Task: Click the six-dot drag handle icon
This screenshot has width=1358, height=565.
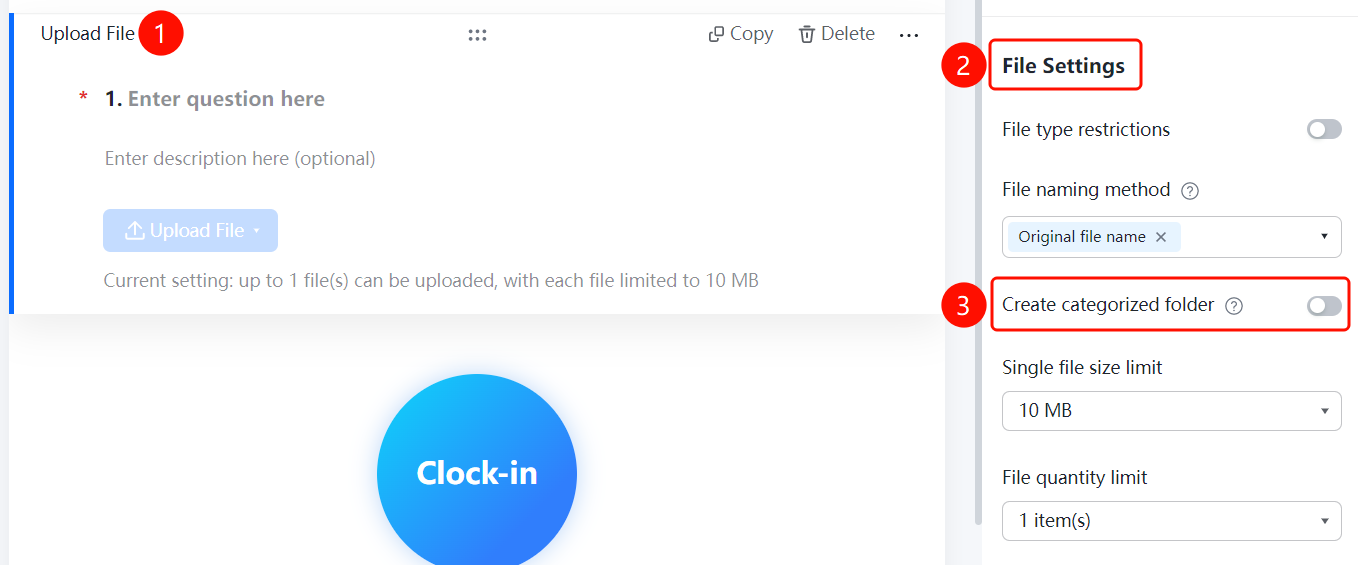Action: click(477, 35)
